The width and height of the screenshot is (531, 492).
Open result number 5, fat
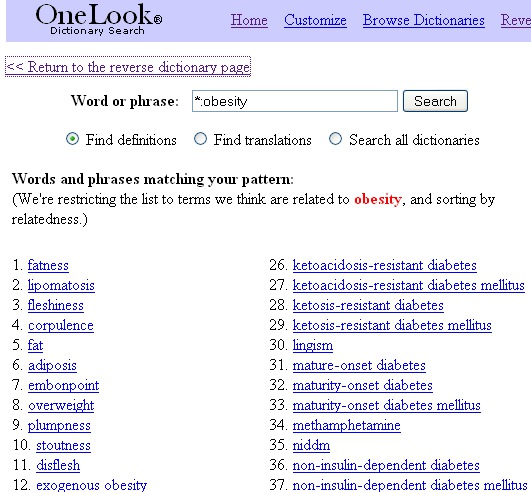tap(35, 345)
